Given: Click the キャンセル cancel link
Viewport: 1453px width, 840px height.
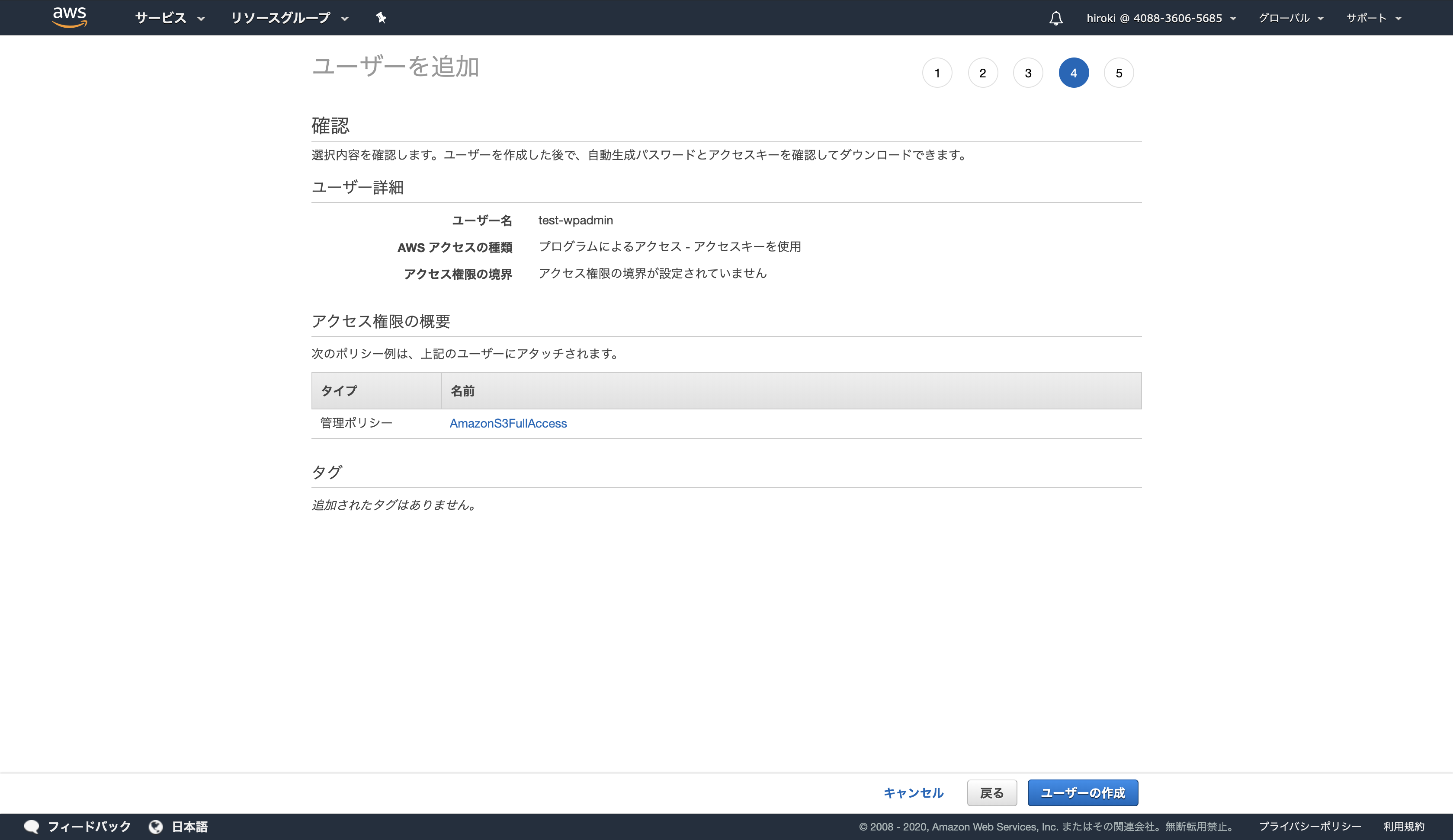Looking at the screenshot, I should click(x=913, y=793).
